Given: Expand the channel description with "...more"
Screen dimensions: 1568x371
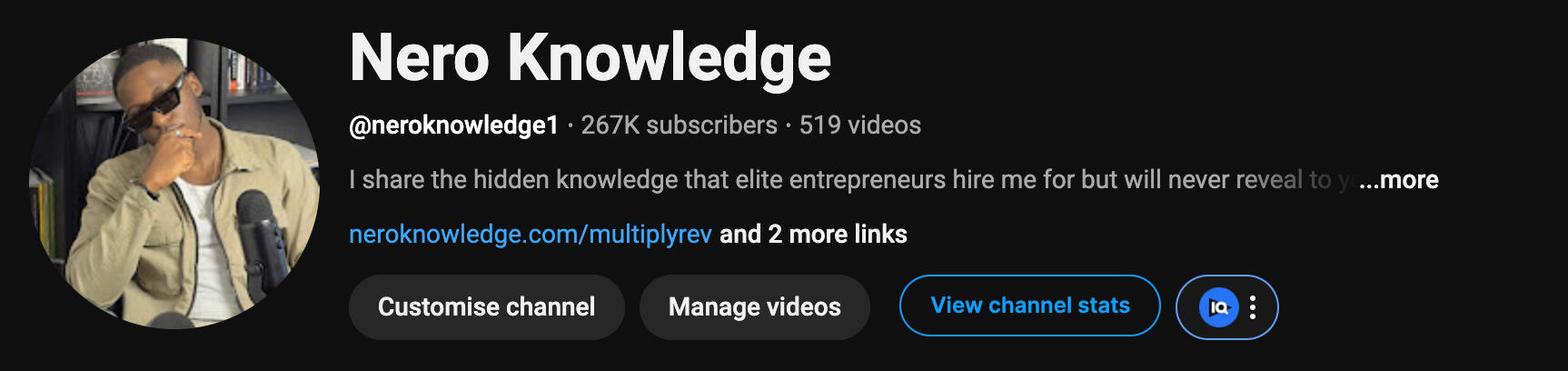Looking at the screenshot, I should point(1398,180).
